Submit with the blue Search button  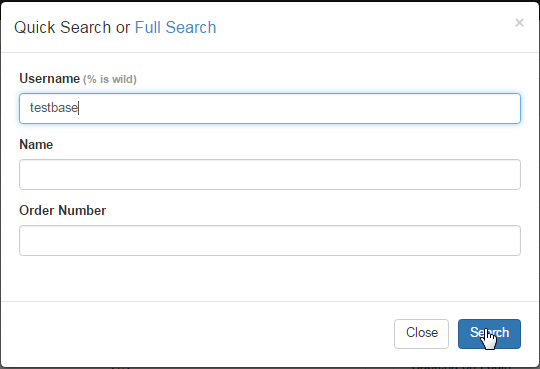[489, 334]
